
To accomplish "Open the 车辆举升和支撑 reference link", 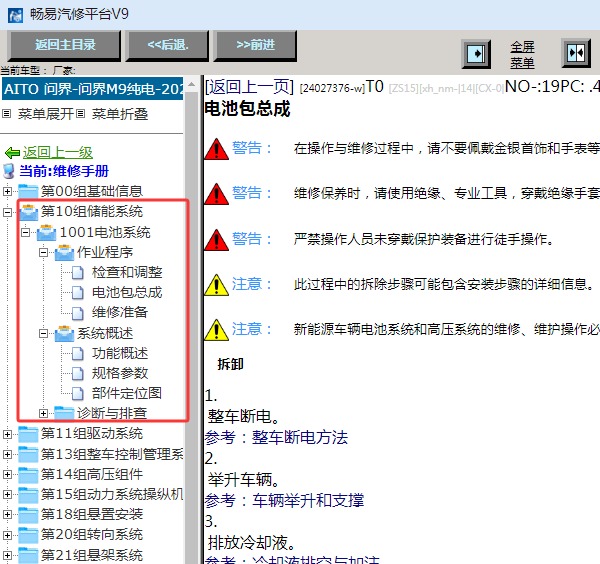I will [x=308, y=500].
